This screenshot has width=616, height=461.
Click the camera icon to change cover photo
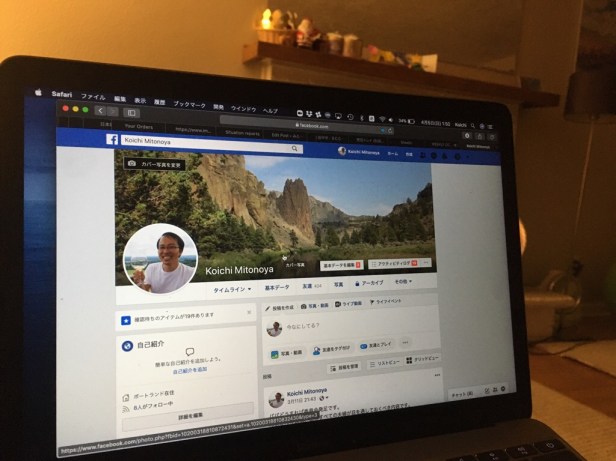tap(130, 162)
